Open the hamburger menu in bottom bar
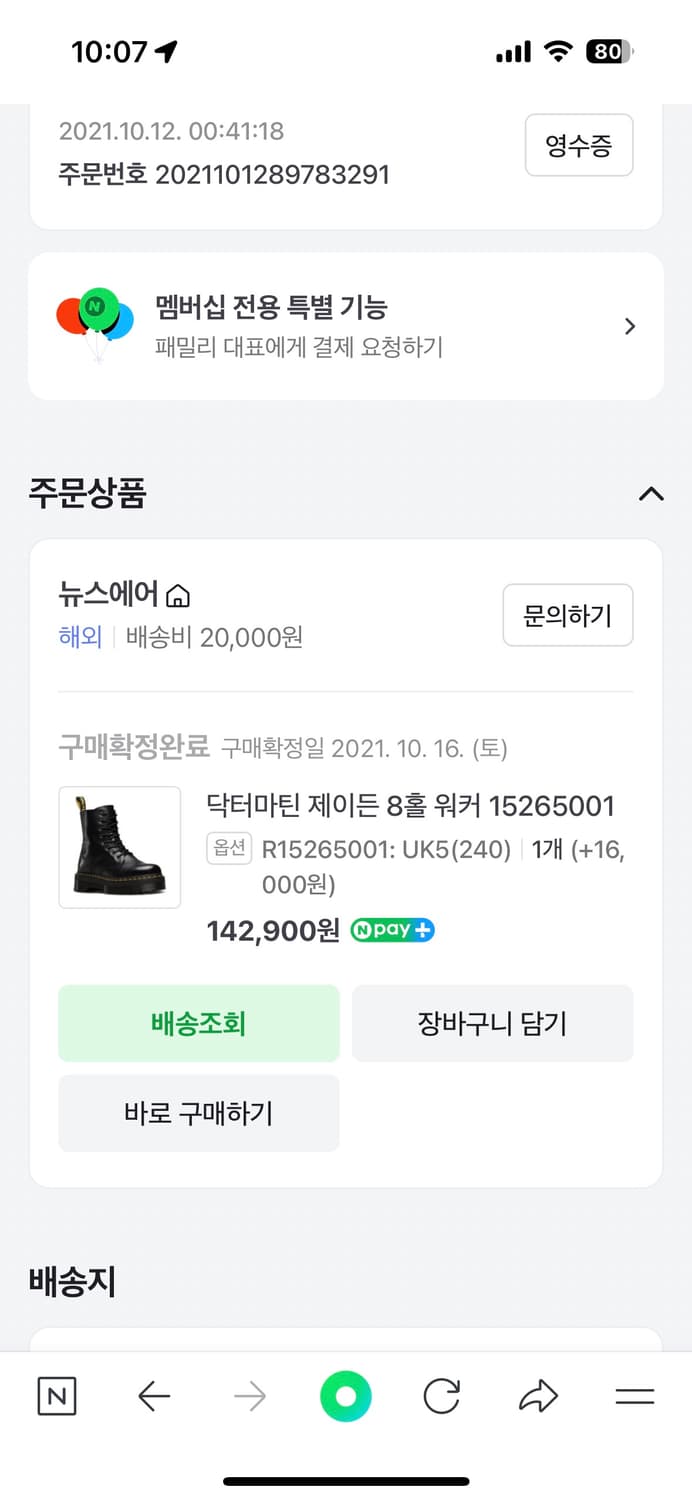692x1500 pixels. (x=634, y=1397)
